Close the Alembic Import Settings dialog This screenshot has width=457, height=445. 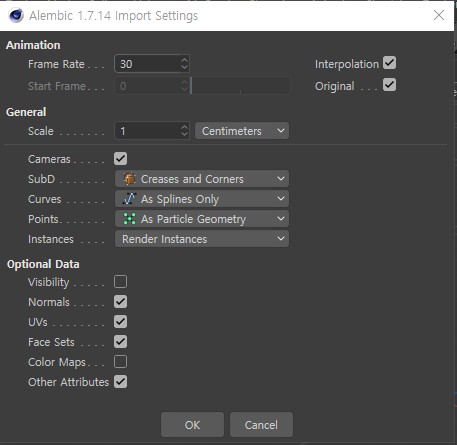[x=439, y=15]
